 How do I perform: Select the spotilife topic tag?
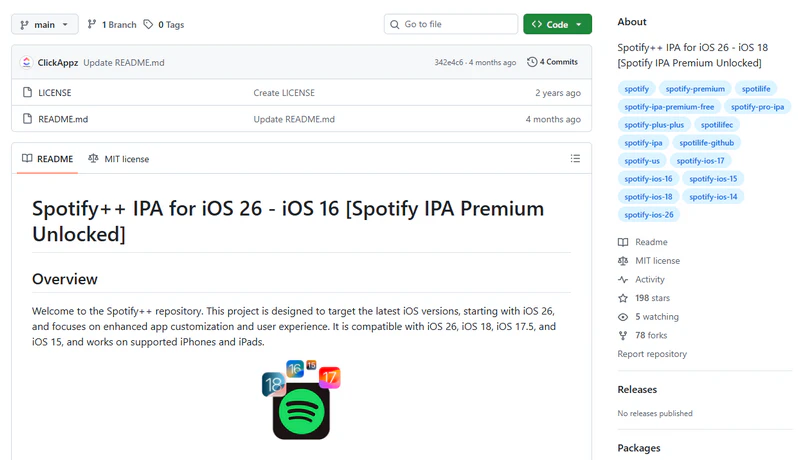tap(756, 89)
